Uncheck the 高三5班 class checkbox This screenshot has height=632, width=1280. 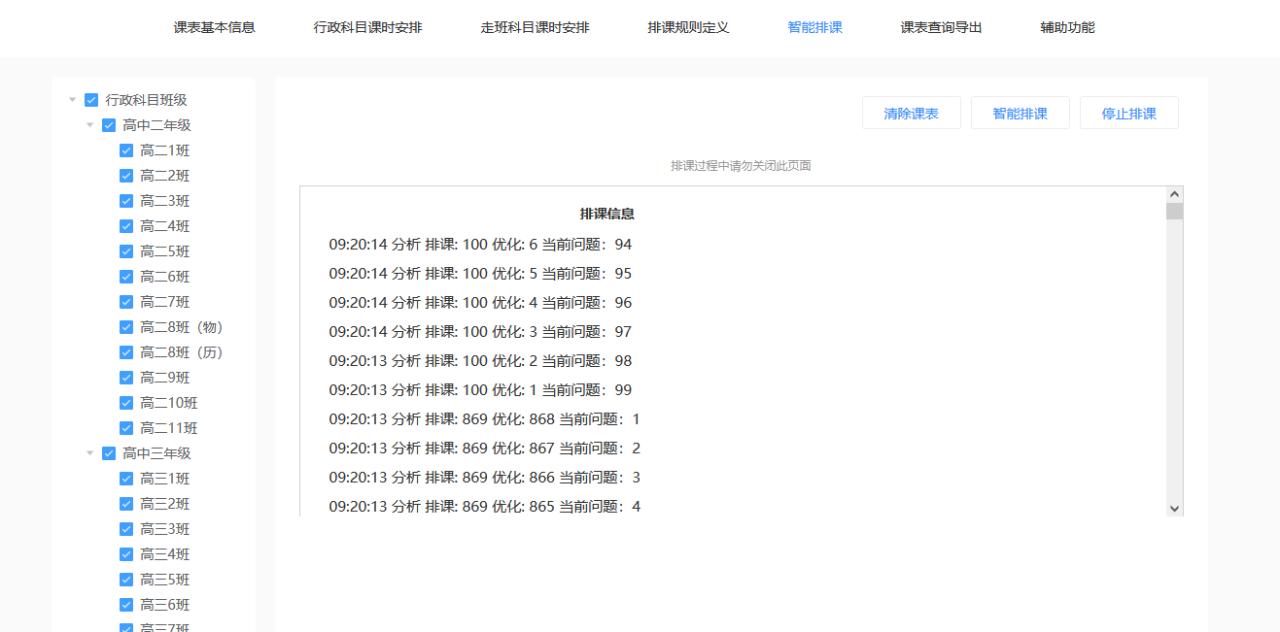126,579
